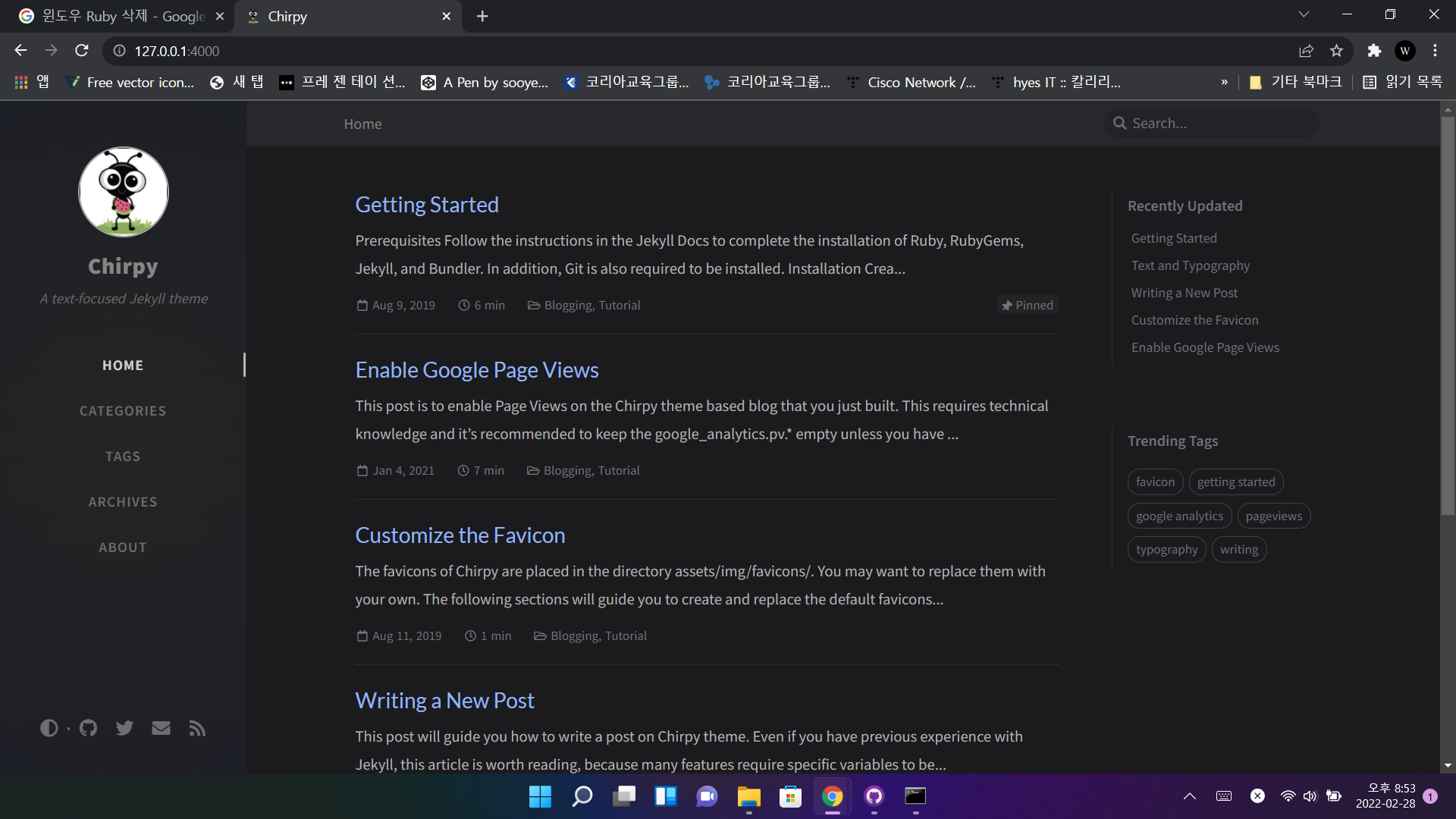Open the tab search dropdown arrow
The height and width of the screenshot is (819, 1456).
point(1304,14)
